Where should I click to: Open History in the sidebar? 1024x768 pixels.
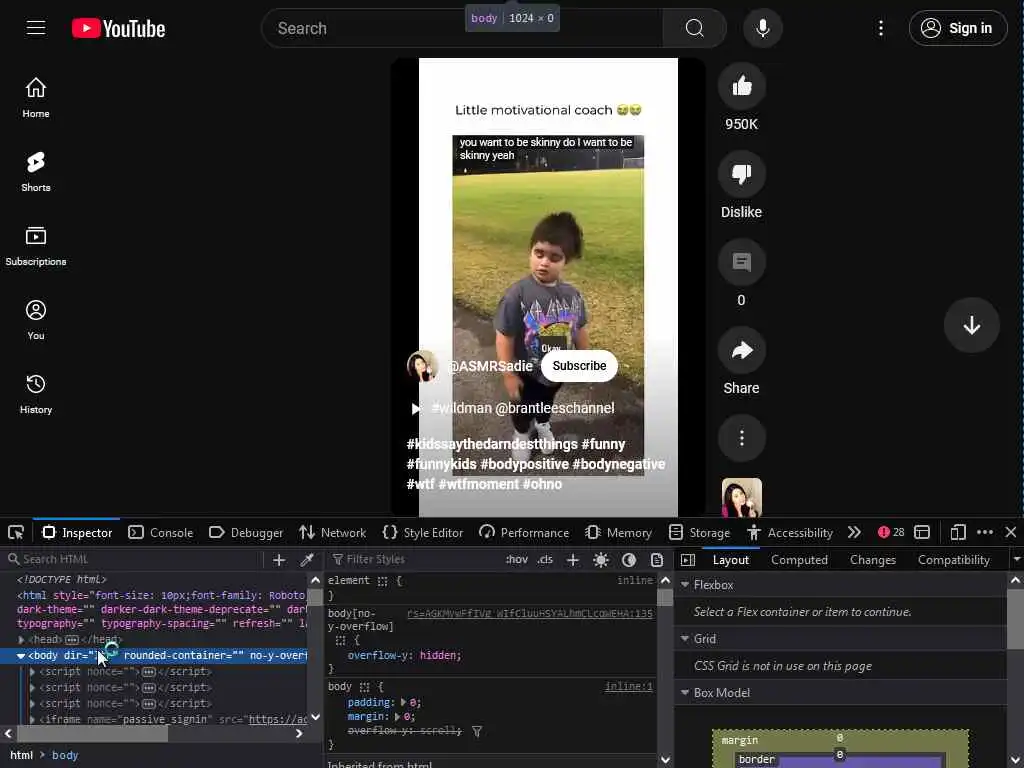pyautogui.click(x=36, y=394)
